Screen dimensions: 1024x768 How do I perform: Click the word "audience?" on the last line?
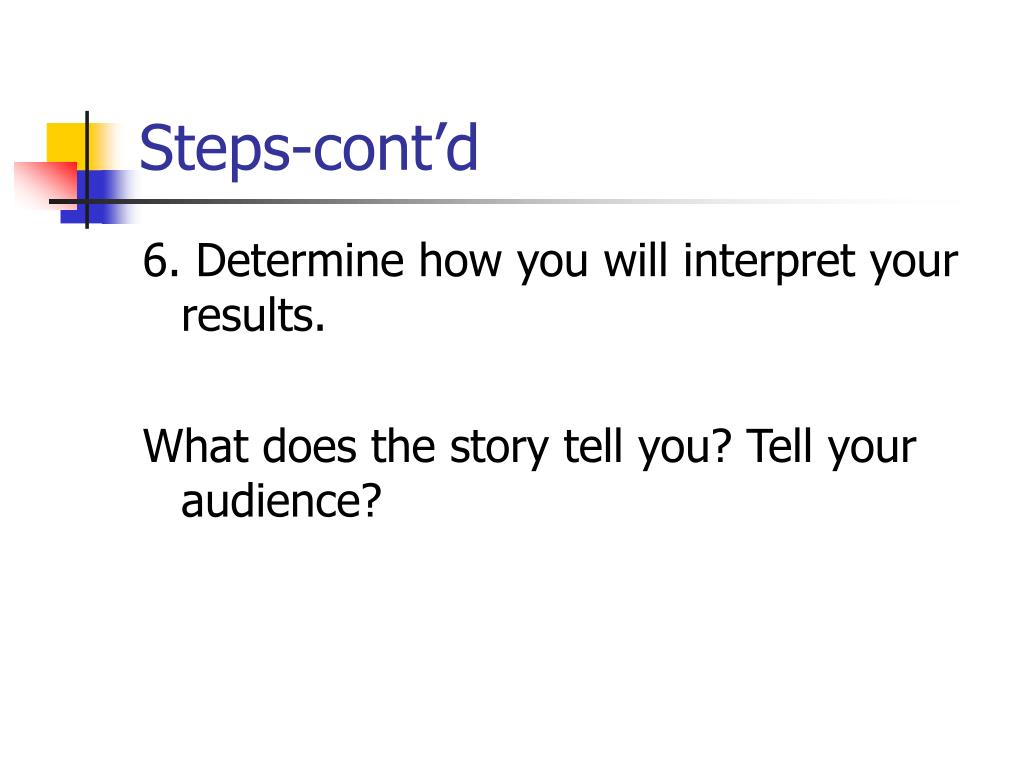[281, 502]
